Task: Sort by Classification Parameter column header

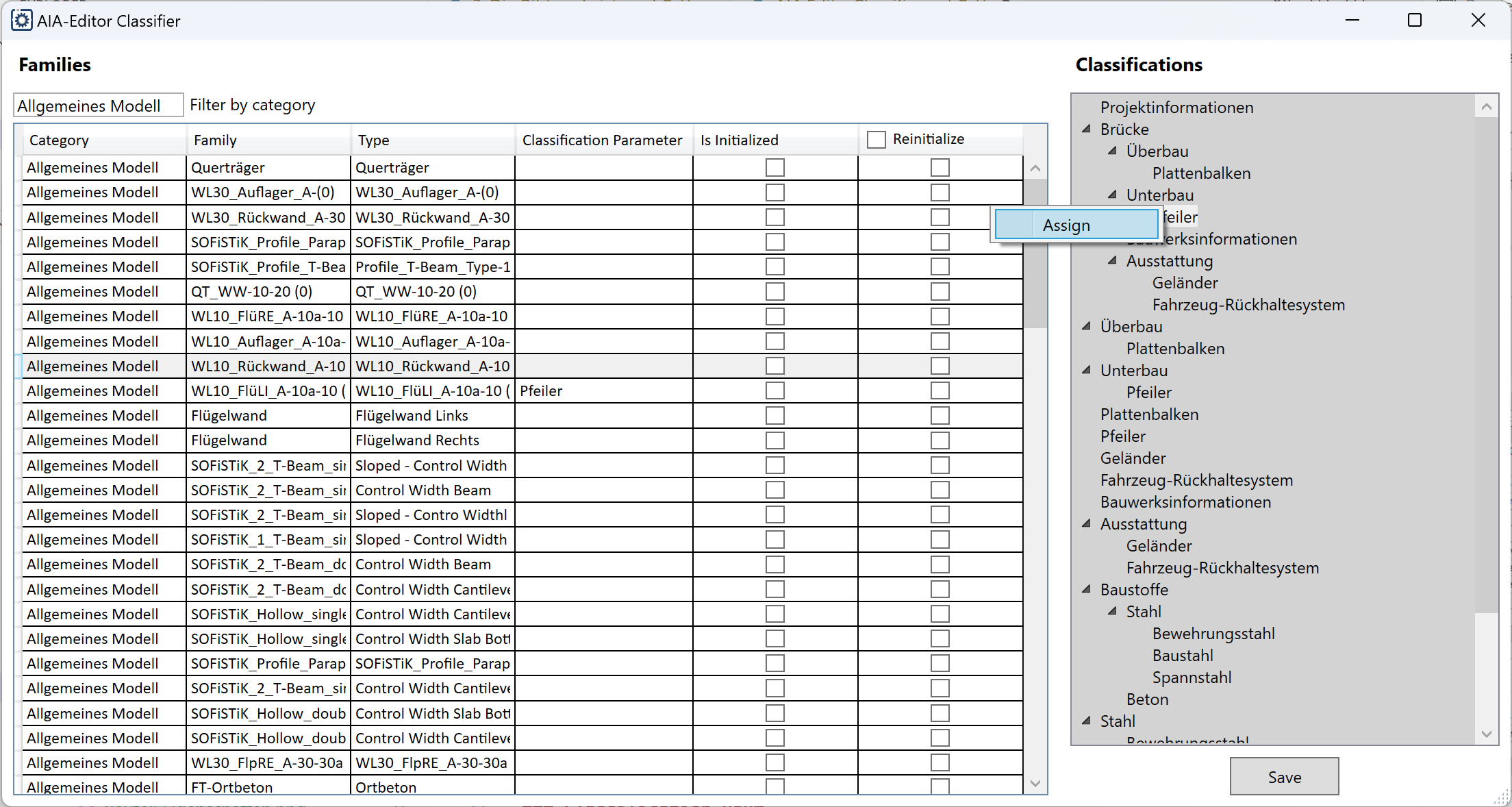Action: coord(604,140)
